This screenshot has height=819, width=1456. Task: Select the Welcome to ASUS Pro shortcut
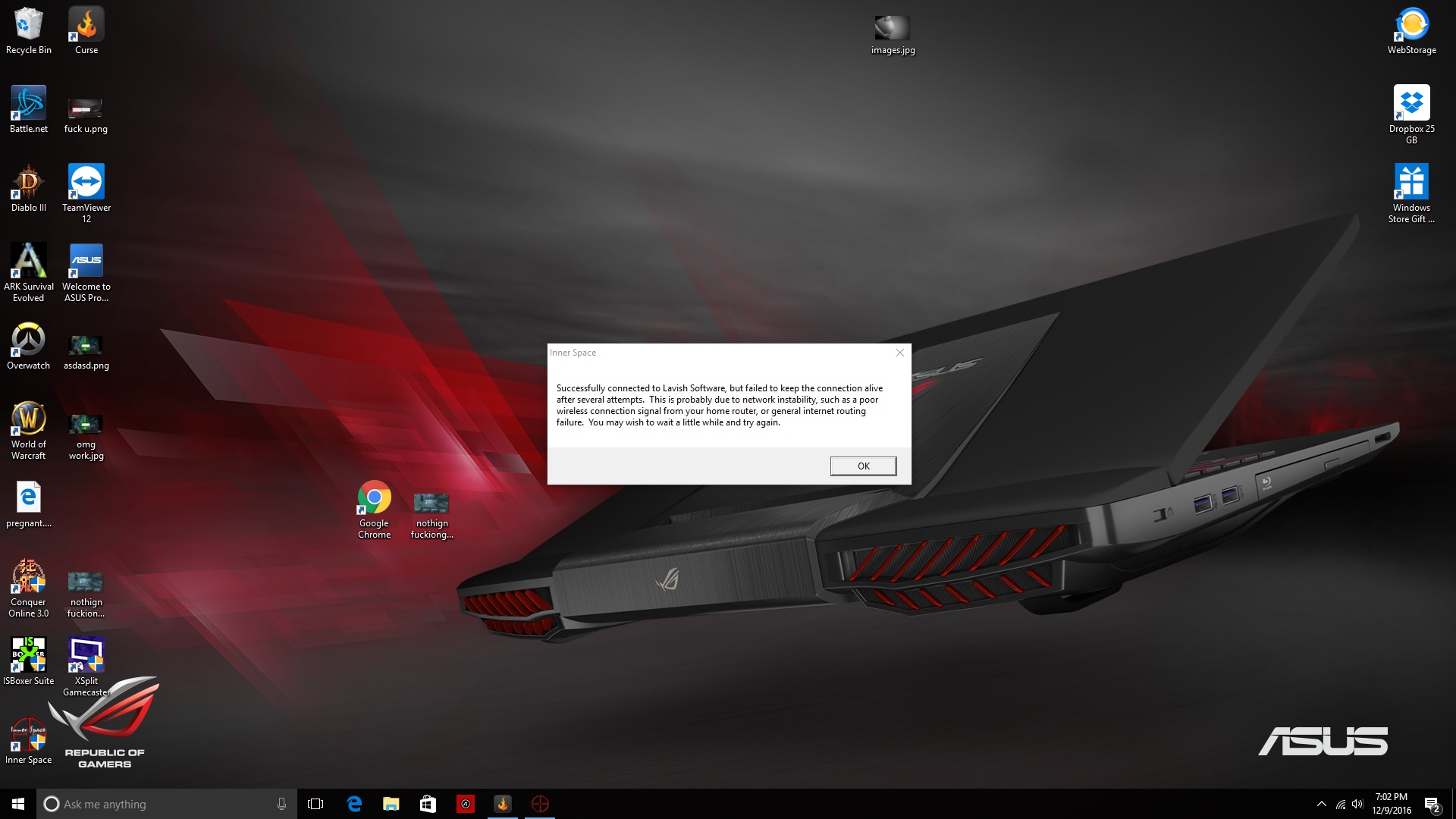pyautogui.click(x=86, y=272)
